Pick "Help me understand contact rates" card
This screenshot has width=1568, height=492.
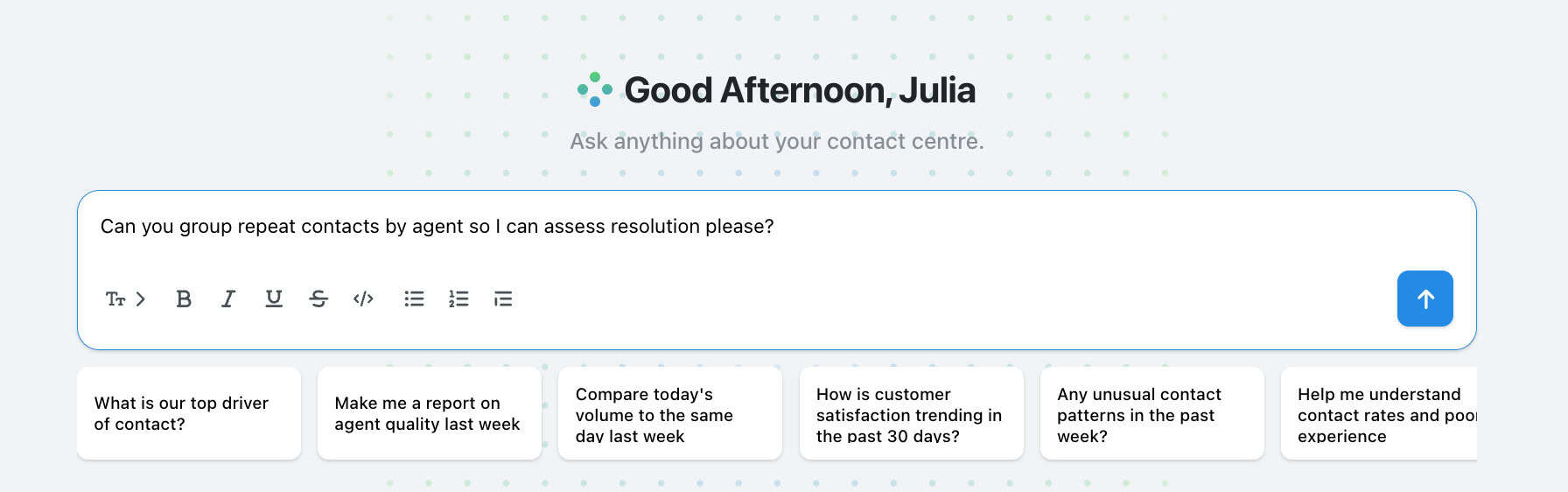(x=1379, y=413)
